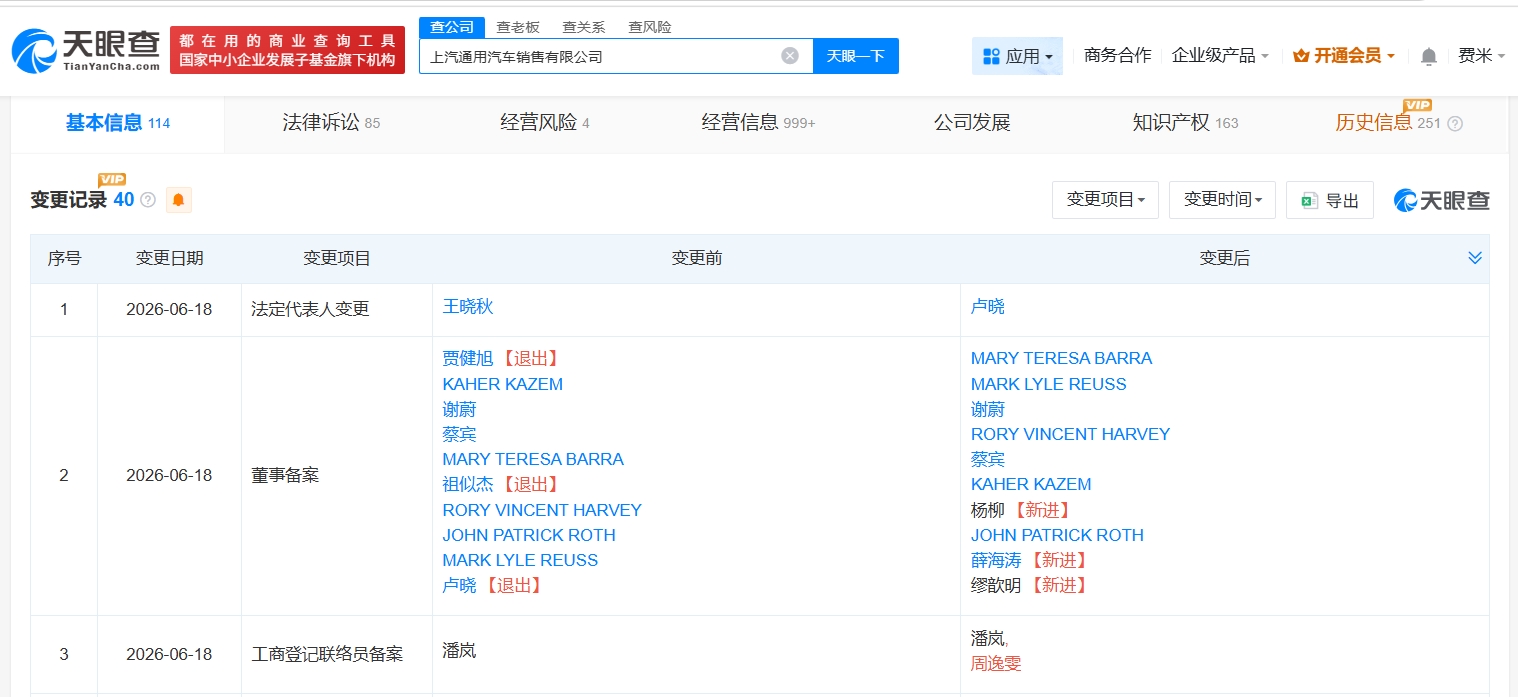Image resolution: width=1518 pixels, height=697 pixels.
Task: Open the help icon next to 历史信息 251
Action: click(1455, 124)
